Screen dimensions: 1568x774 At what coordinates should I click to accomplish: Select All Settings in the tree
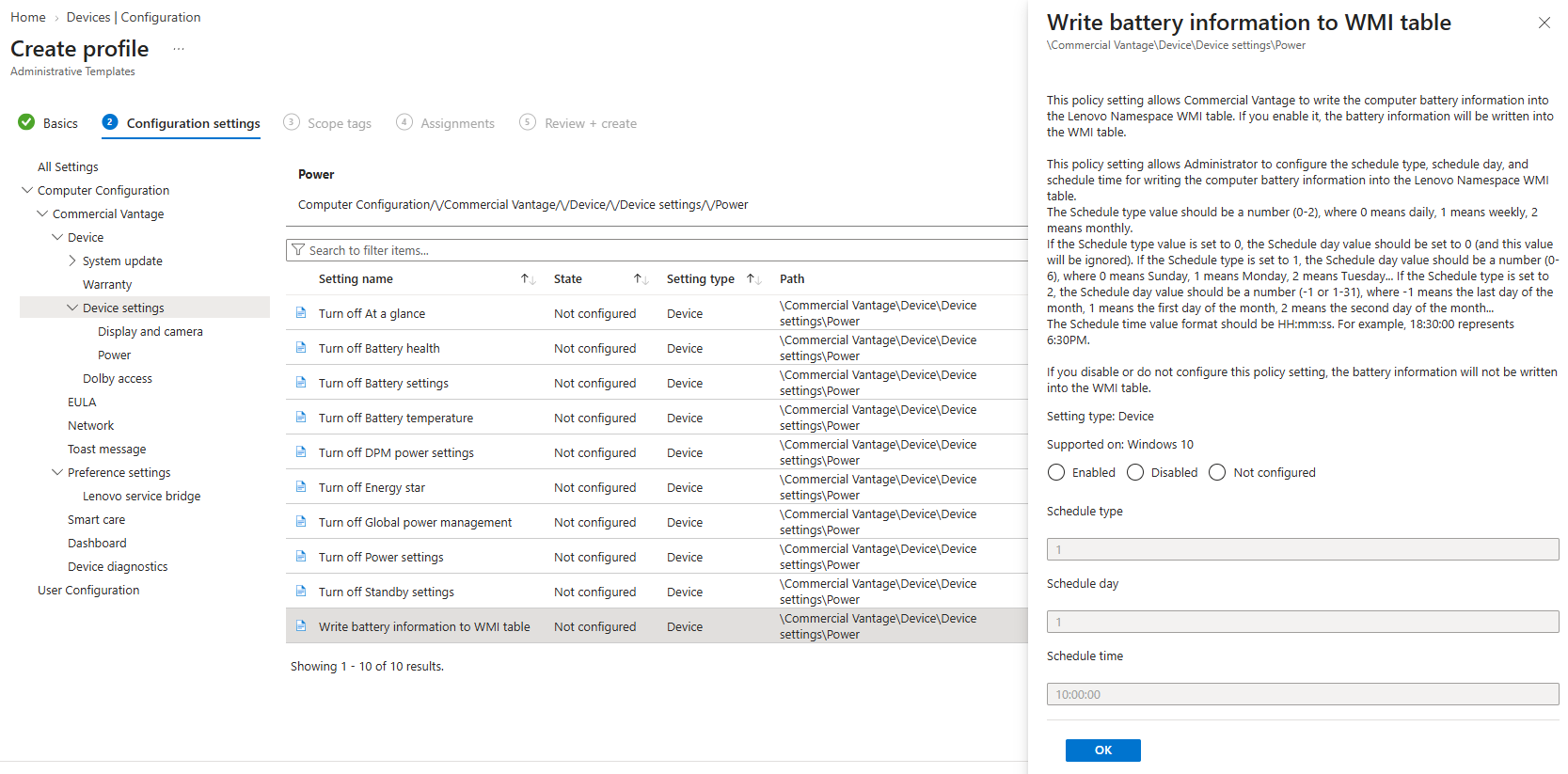[68, 166]
